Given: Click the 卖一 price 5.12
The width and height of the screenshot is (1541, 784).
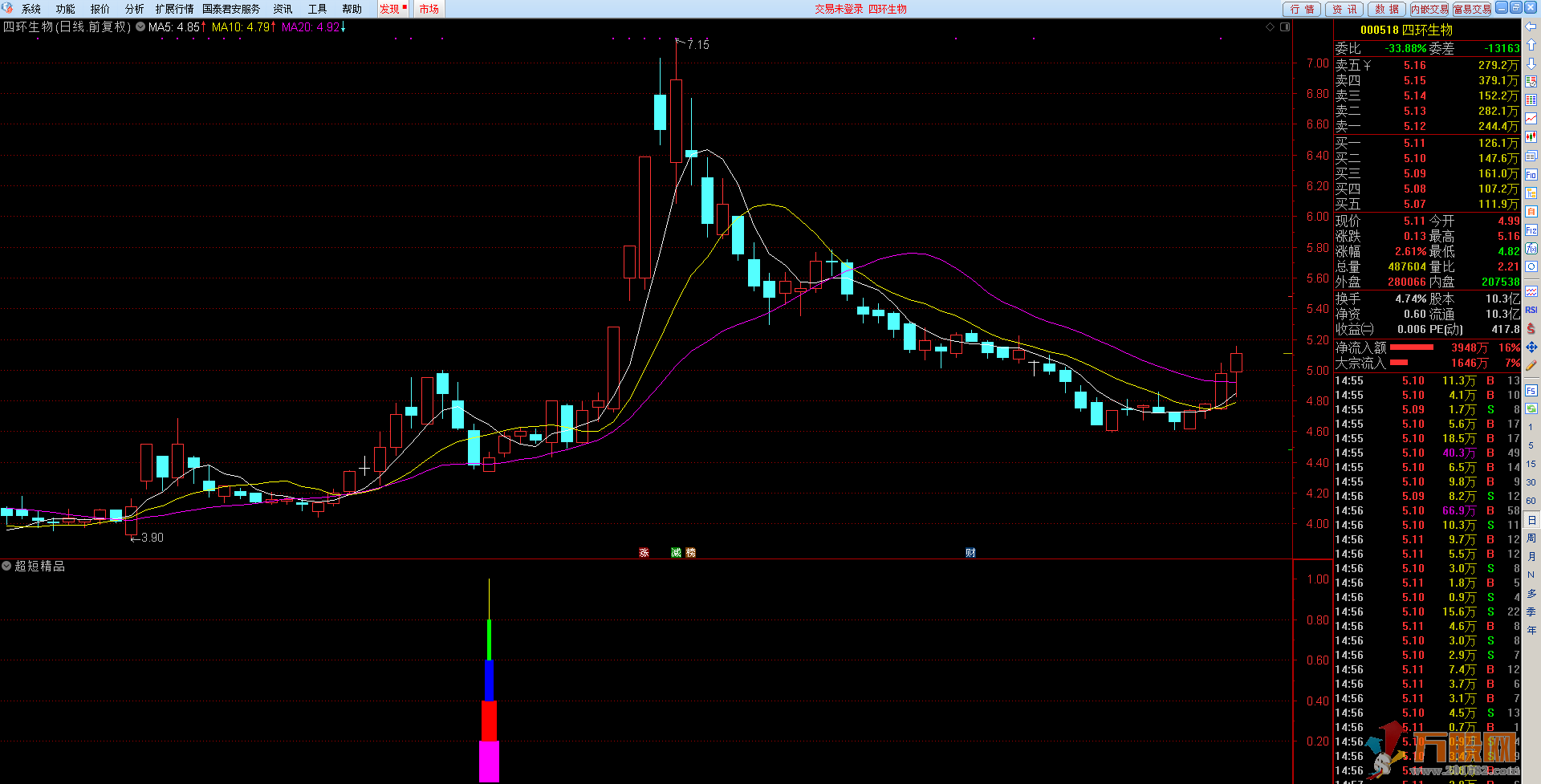Looking at the screenshot, I should (1414, 126).
